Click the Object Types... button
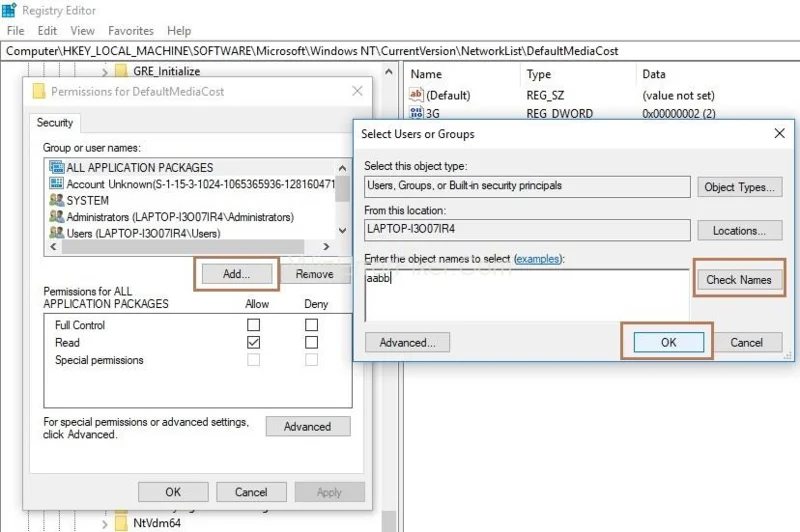800x532 pixels. [x=739, y=187]
